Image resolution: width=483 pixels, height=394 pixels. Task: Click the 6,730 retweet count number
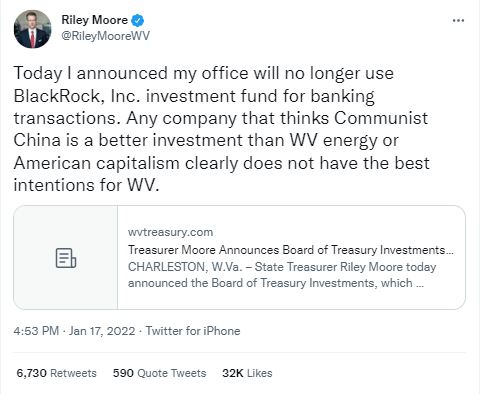click(x=31, y=373)
